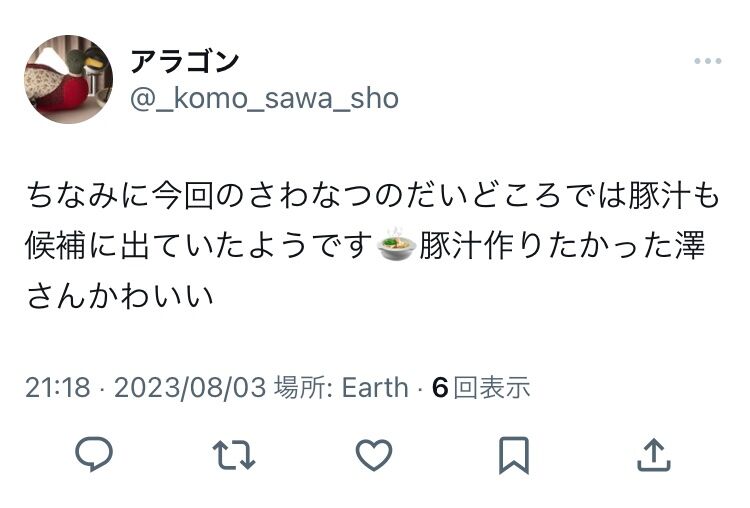The height and width of the screenshot is (508, 750).
Task: Open the reply speech bubble icon
Action: [x=94, y=454]
